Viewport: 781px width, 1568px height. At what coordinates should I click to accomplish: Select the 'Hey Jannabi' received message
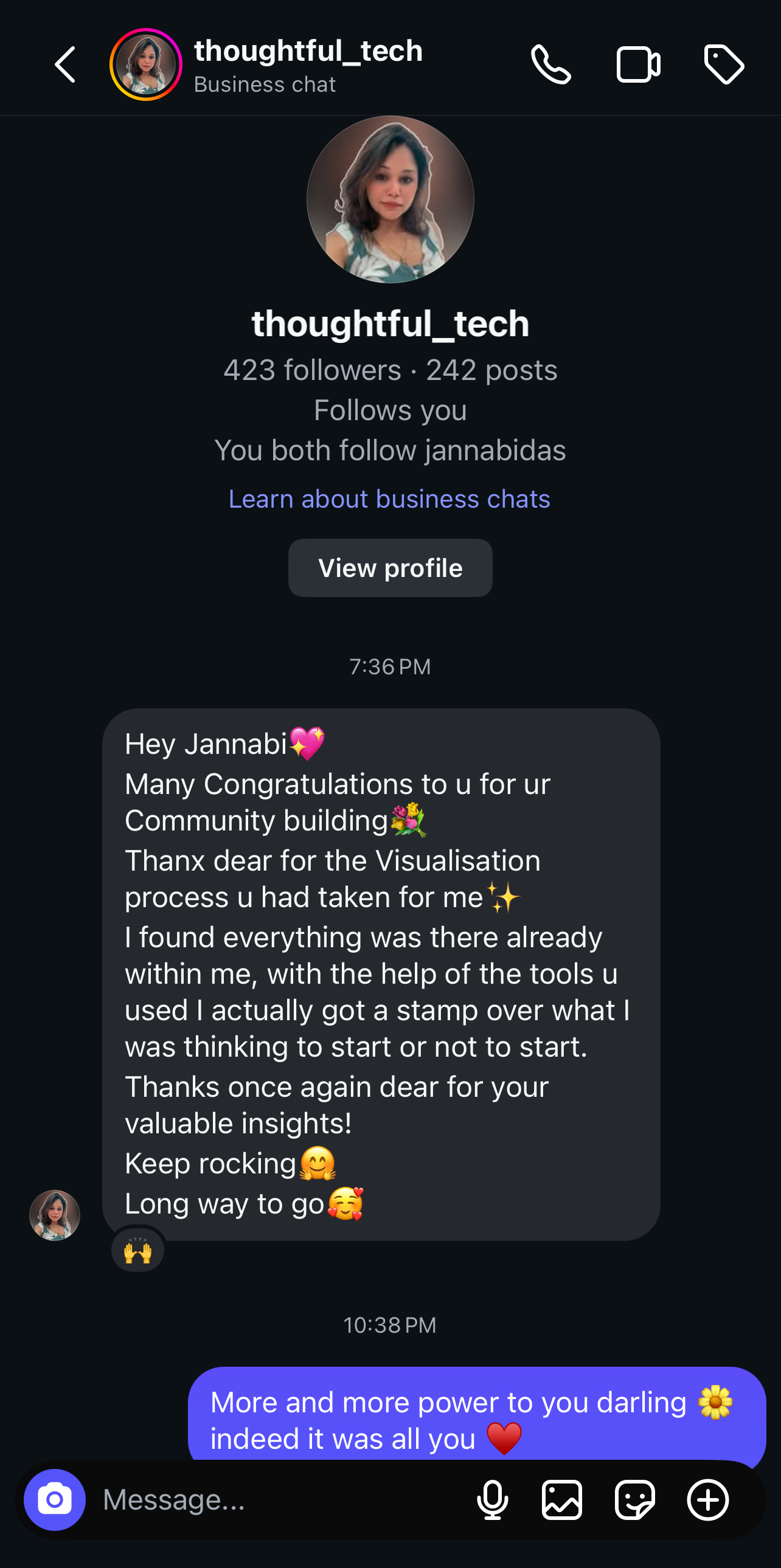[381, 974]
